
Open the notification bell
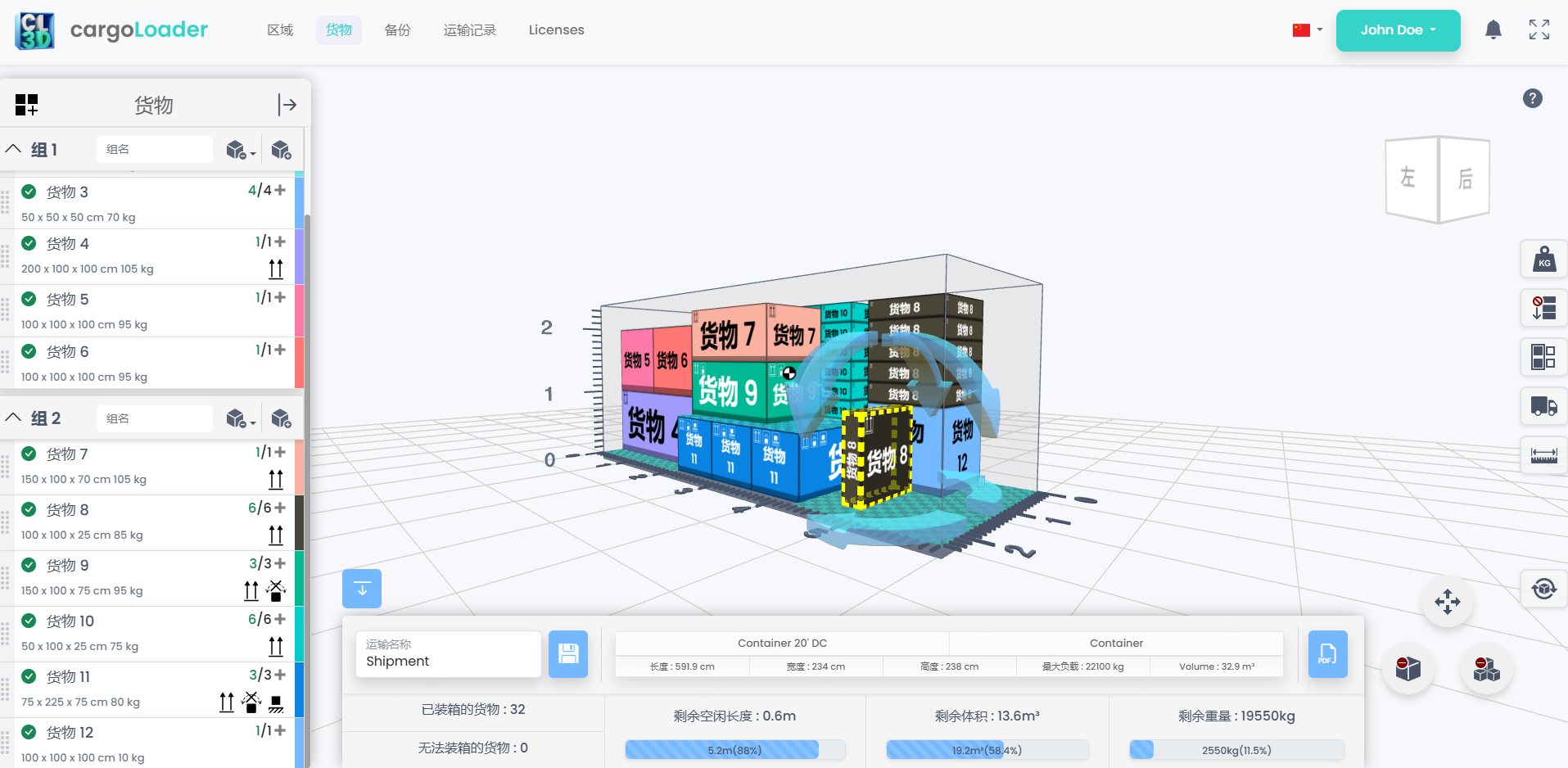click(x=1493, y=29)
